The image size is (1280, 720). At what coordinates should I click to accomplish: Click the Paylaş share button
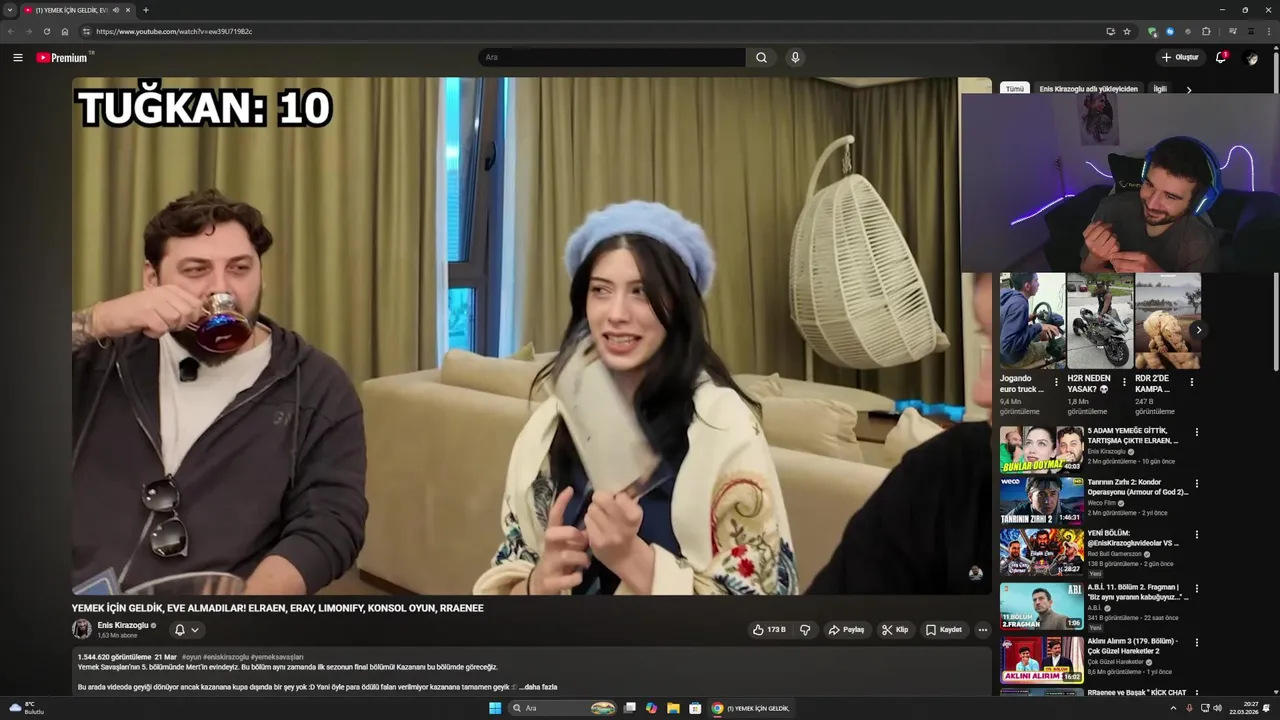pos(846,630)
